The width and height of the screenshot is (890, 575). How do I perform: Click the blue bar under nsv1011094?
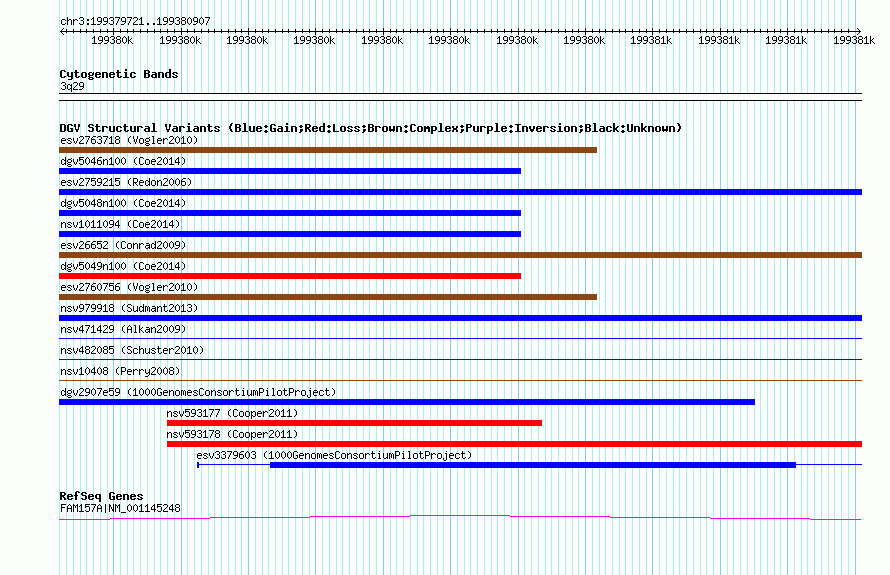tap(290, 234)
